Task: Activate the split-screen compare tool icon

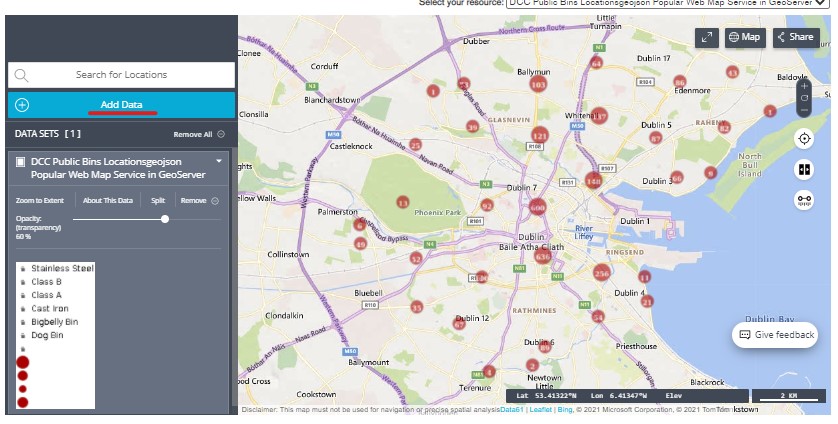Action: point(804,170)
